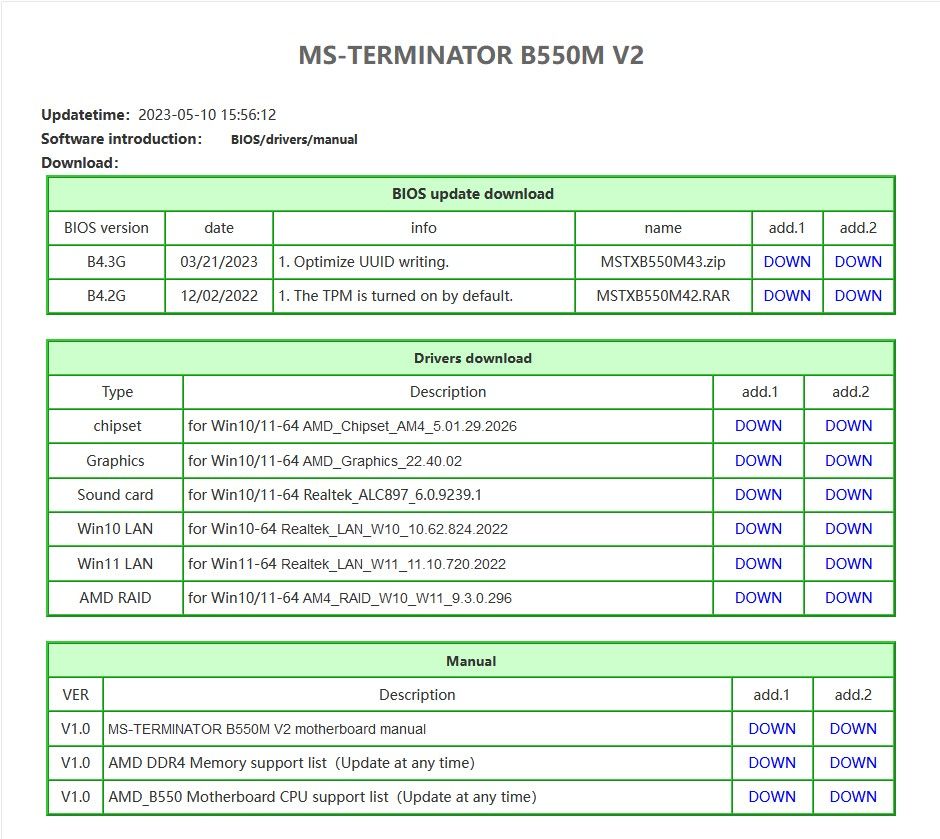Image resolution: width=940 pixels, height=839 pixels.
Task: Click the Realtek_LAN_W11_11.10.720.2022 description
Action: [347, 564]
